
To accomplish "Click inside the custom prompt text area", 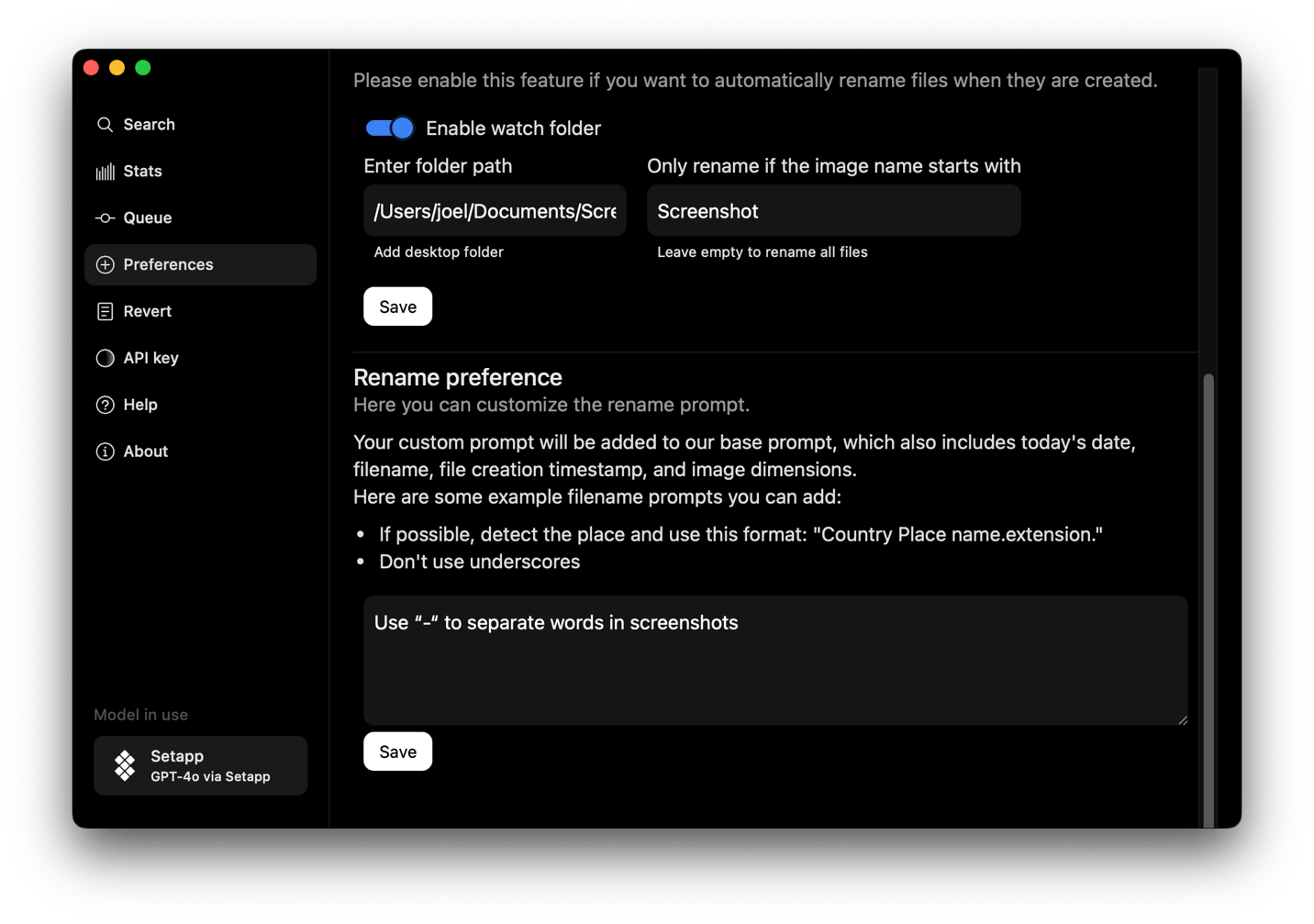I will coord(775,660).
